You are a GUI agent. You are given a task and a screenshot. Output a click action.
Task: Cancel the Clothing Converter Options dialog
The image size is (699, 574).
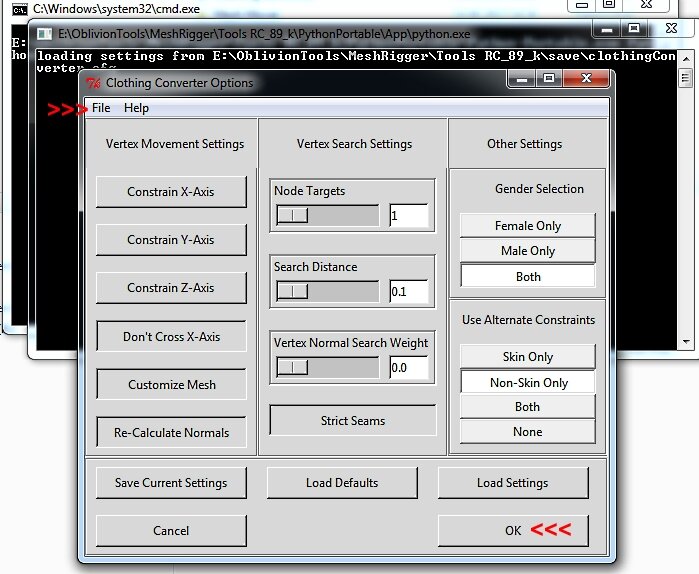tap(171, 531)
